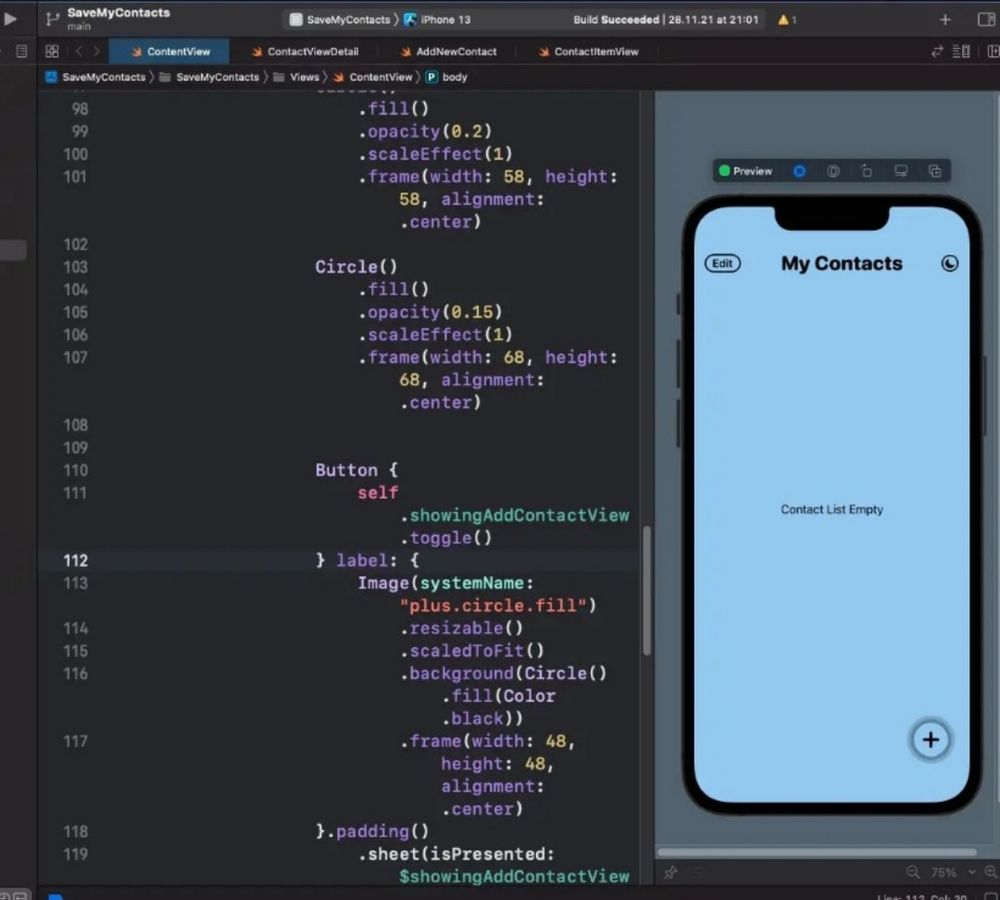Image resolution: width=1000 pixels, height=900 pixels.
Task: Zoom out the preview canvas
Action: 912,872
